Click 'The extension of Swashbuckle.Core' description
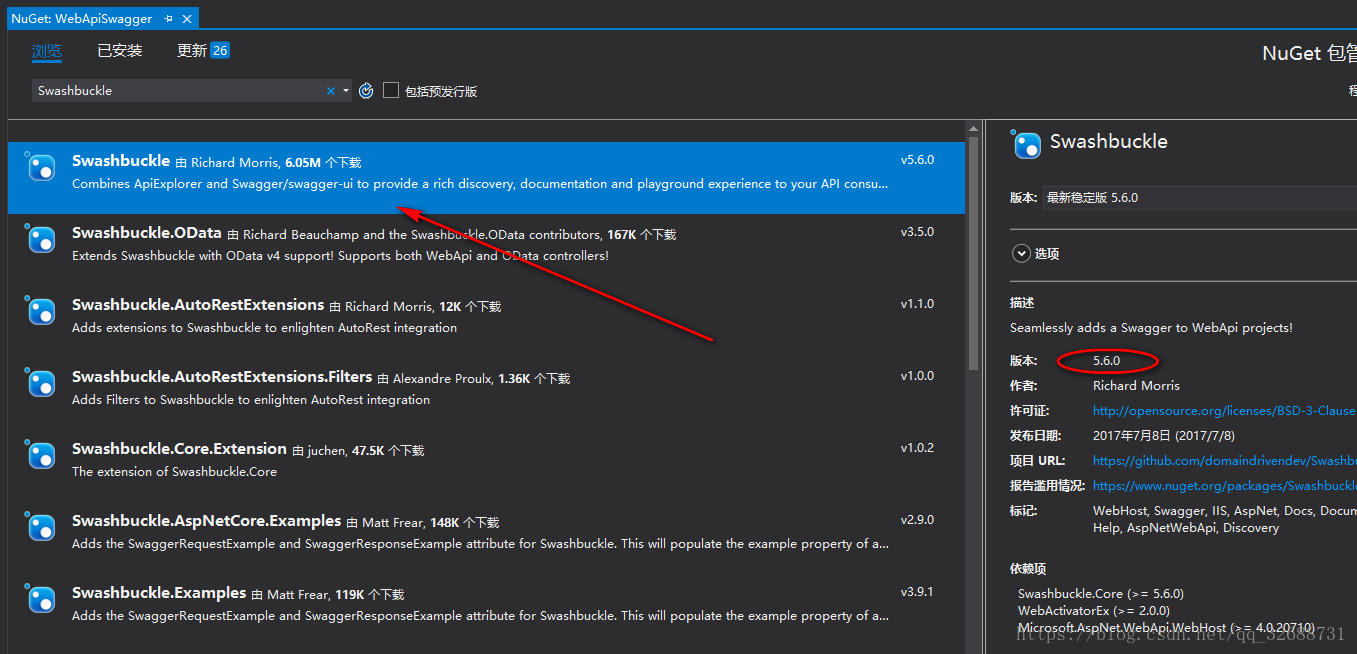The image size is (1357, 654). (x=174, y=472)
